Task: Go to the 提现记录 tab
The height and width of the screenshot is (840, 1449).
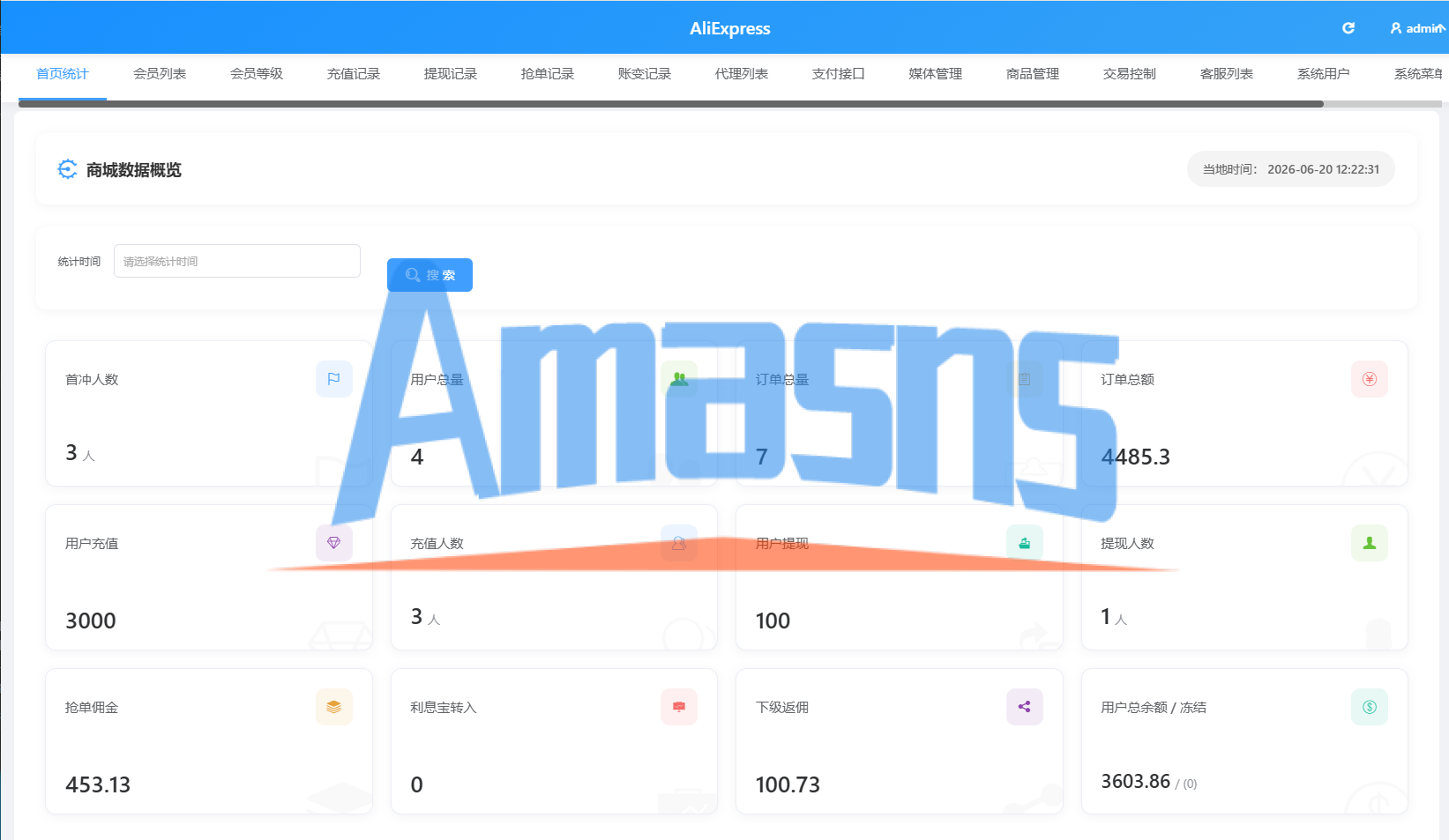Action: [451, 74]
